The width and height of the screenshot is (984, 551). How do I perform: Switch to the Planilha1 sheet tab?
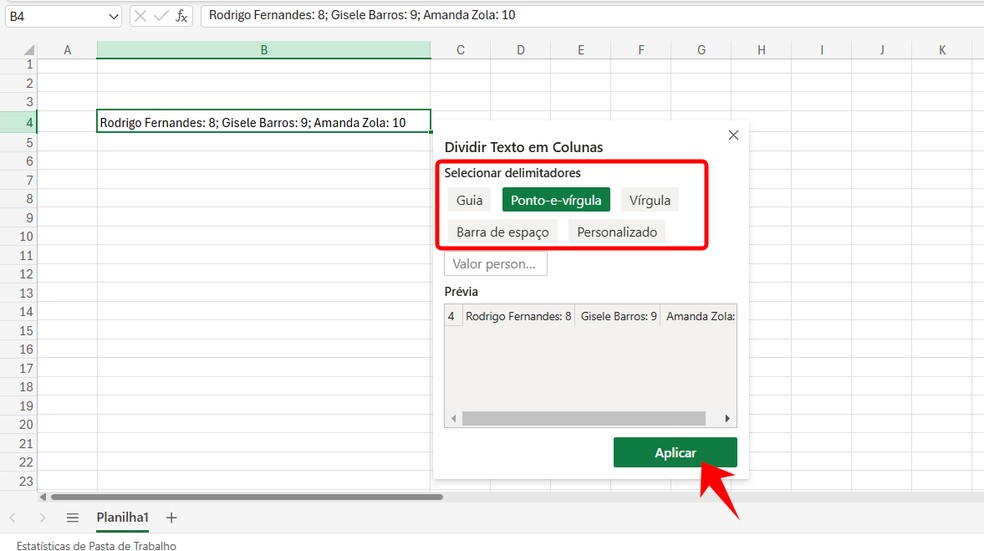pos(122,517)
